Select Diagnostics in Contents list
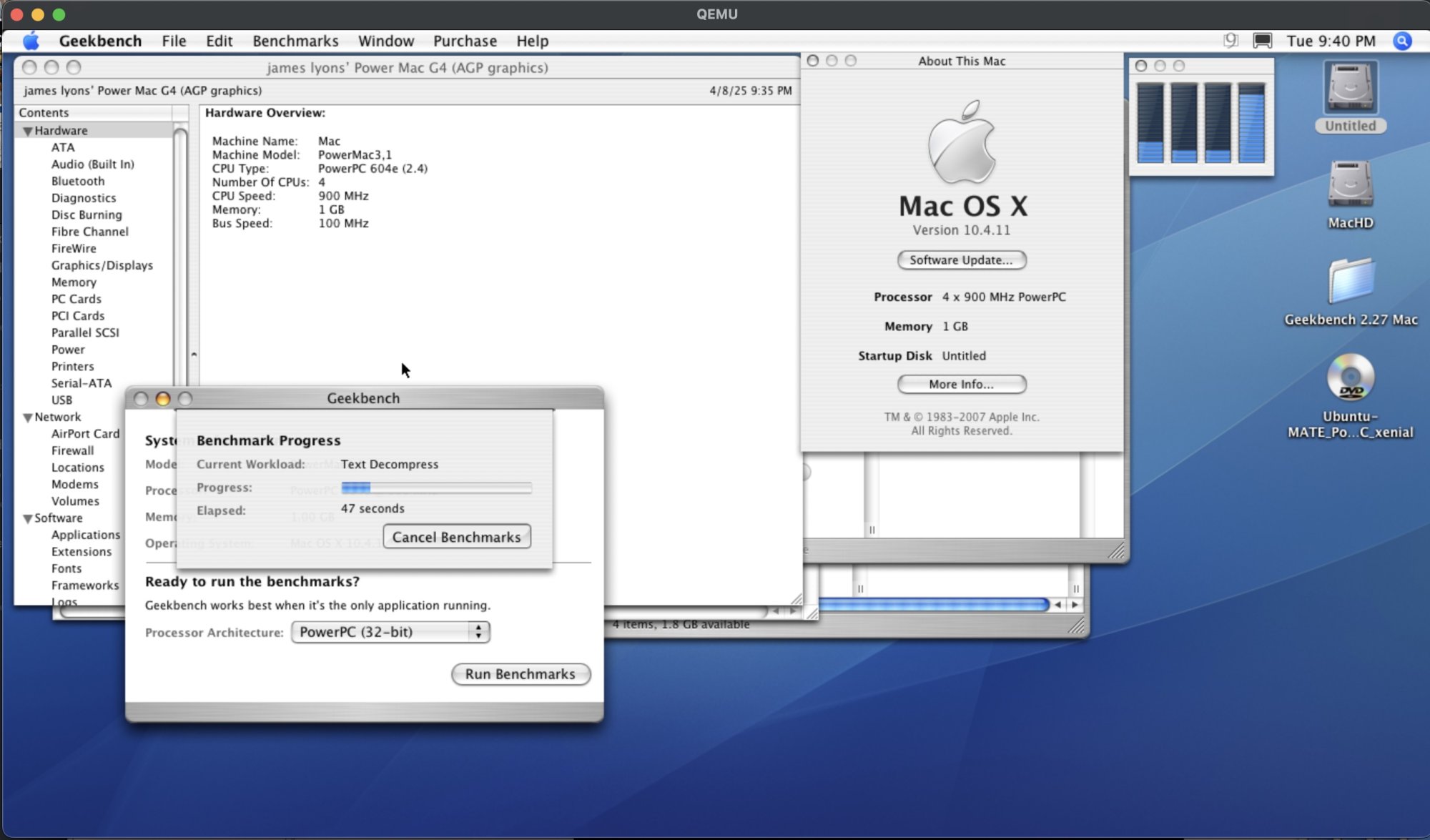Image resolution: width=1430 pixels, height=840 pixels. click(x=84, y=198)
